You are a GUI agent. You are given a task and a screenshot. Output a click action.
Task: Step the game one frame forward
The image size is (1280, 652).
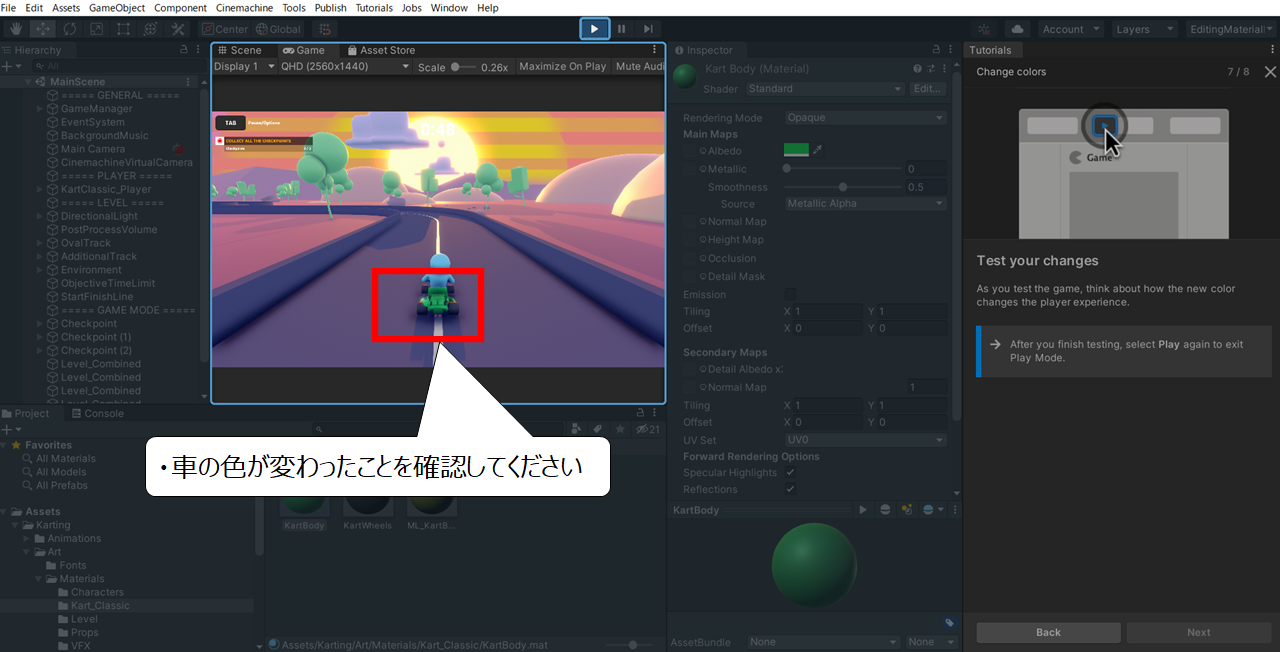tap(648, 29)
